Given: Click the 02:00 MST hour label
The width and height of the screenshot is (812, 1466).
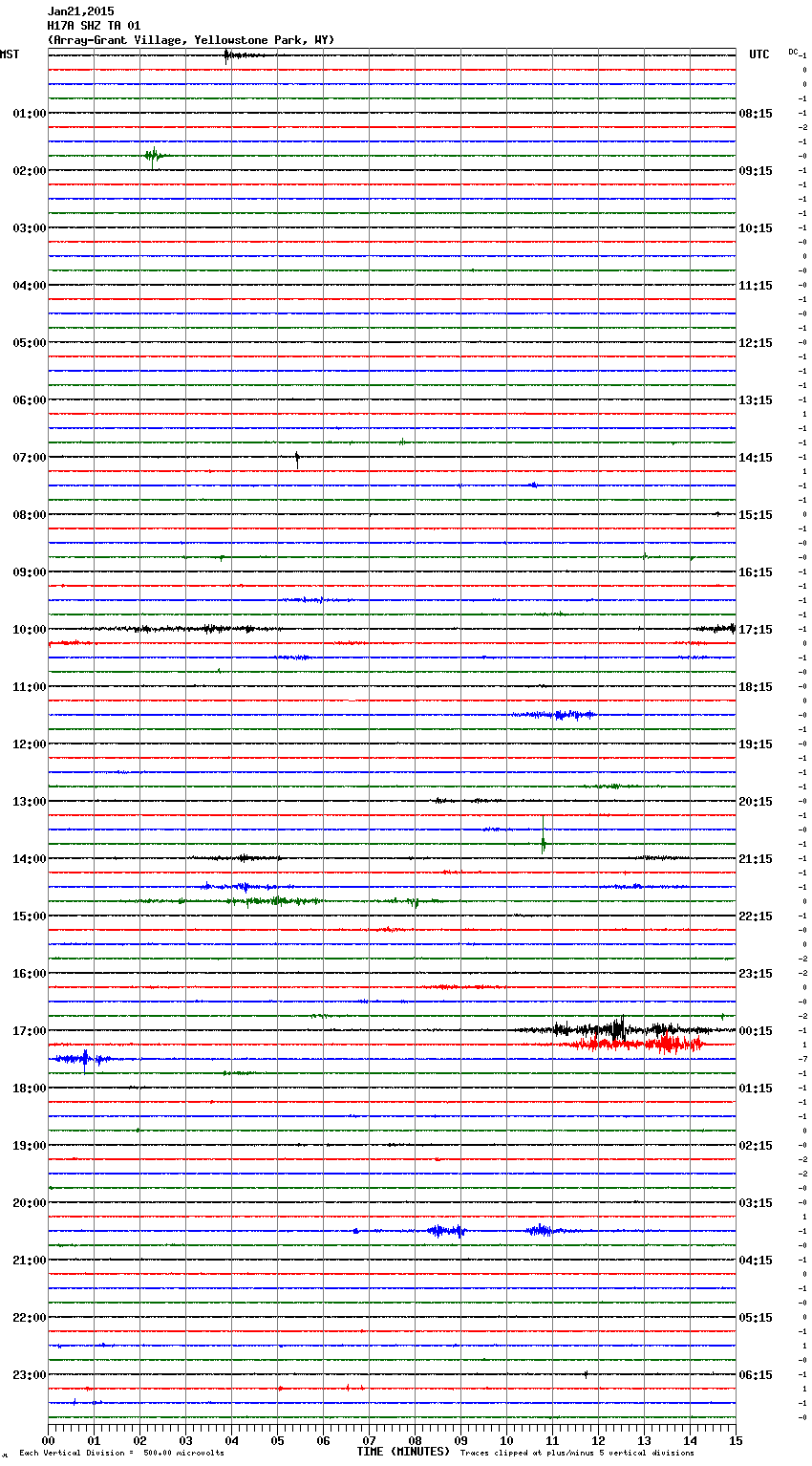Looking at the screenshot, I should [x=30, y=171].
